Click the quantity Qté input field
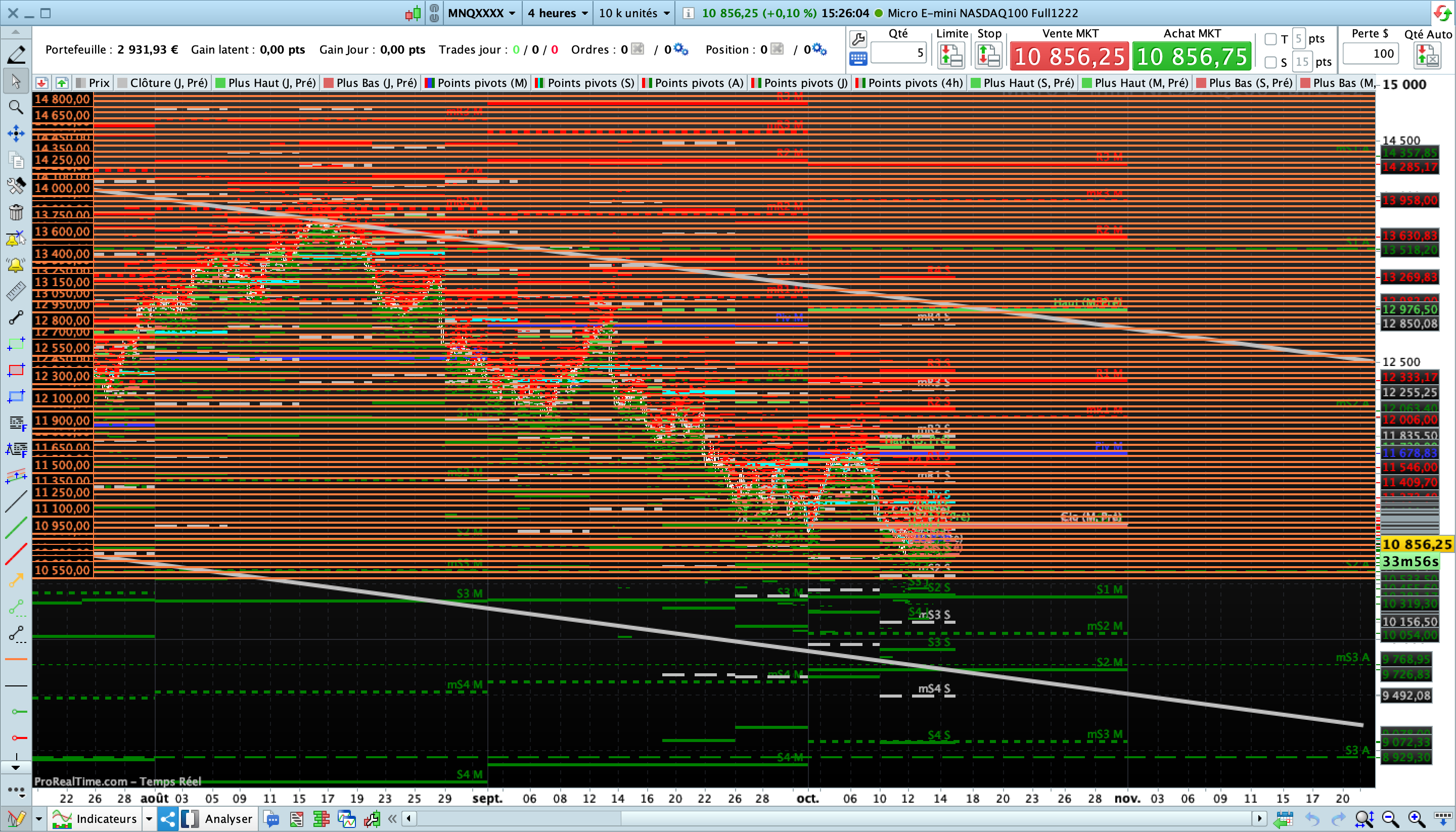 (x=898, y=53)
